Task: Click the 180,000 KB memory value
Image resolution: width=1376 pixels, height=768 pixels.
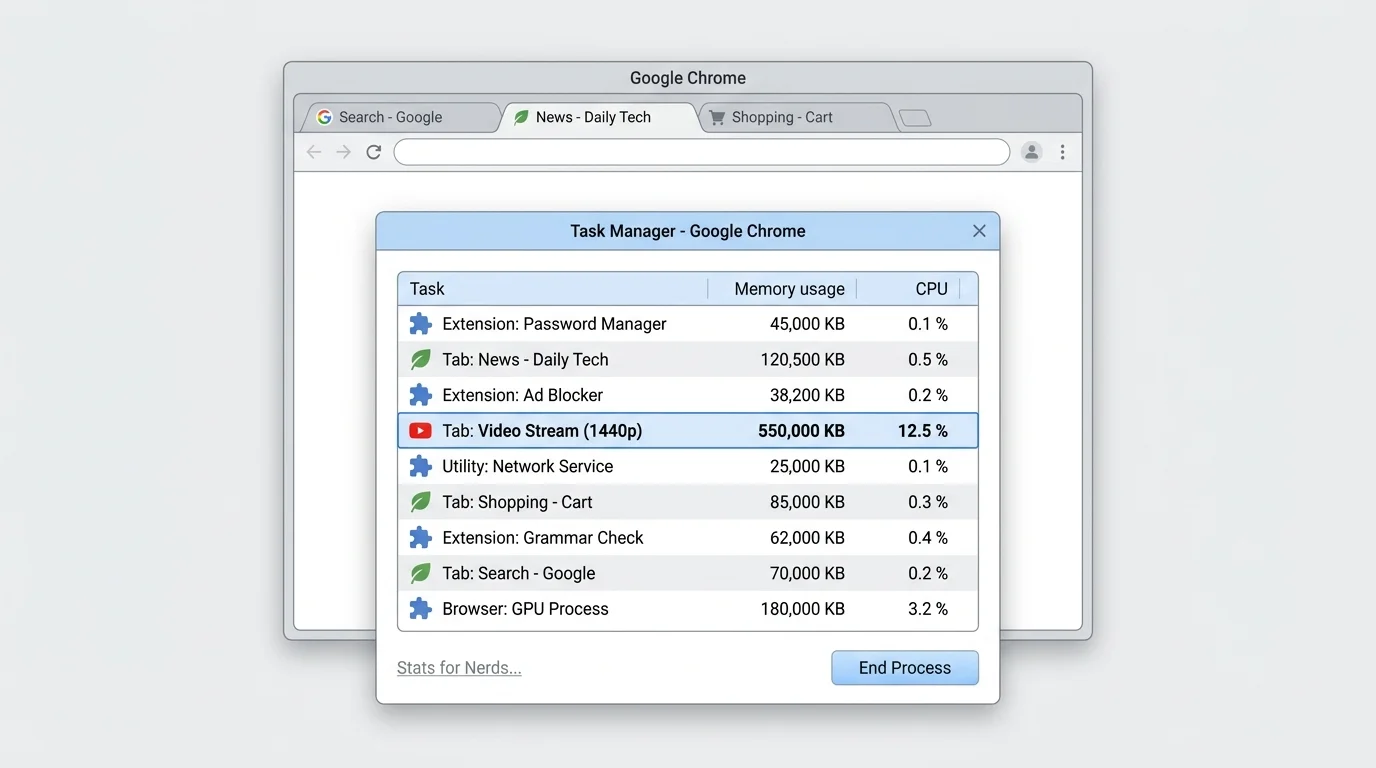Action: point(802,609)
